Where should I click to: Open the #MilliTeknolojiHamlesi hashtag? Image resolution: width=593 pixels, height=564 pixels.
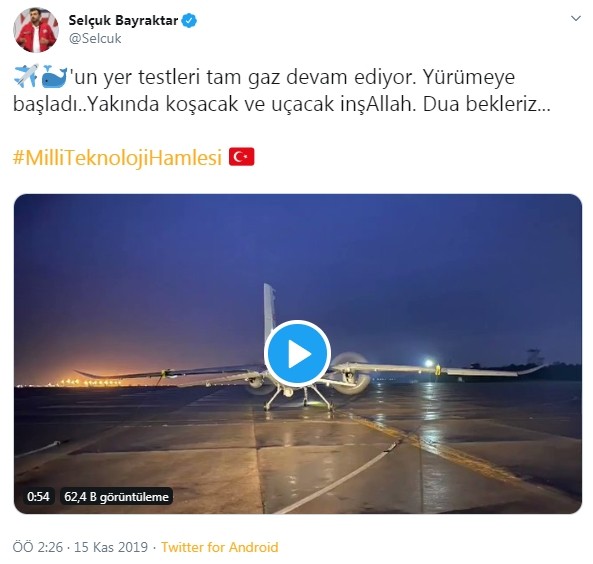(x=117, y=157)
